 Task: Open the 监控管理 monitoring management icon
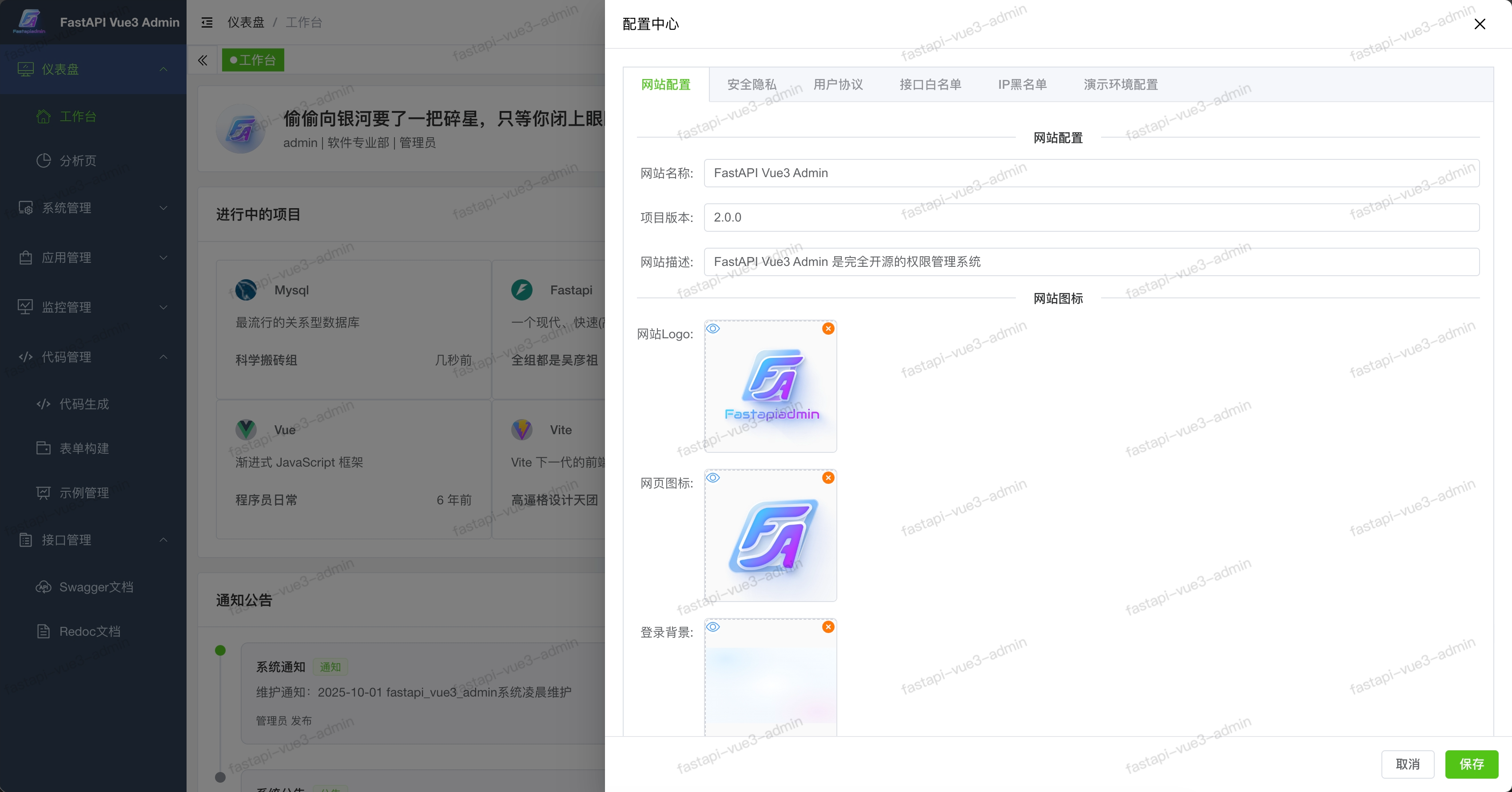click(x=25, y=306)
